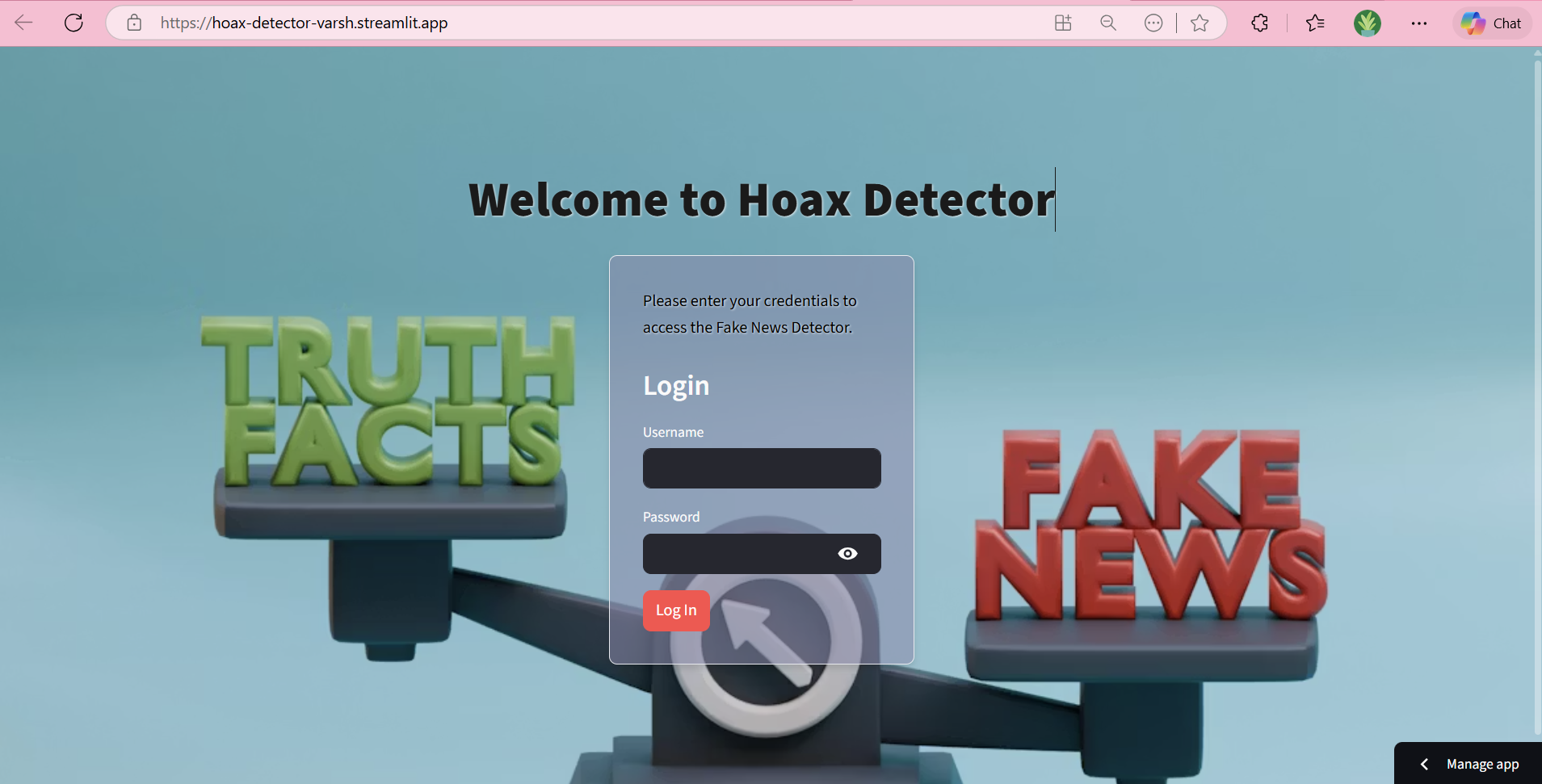Click the hoax-detector URL address bar
The image size is (1542, 784).
click(304, 23)
